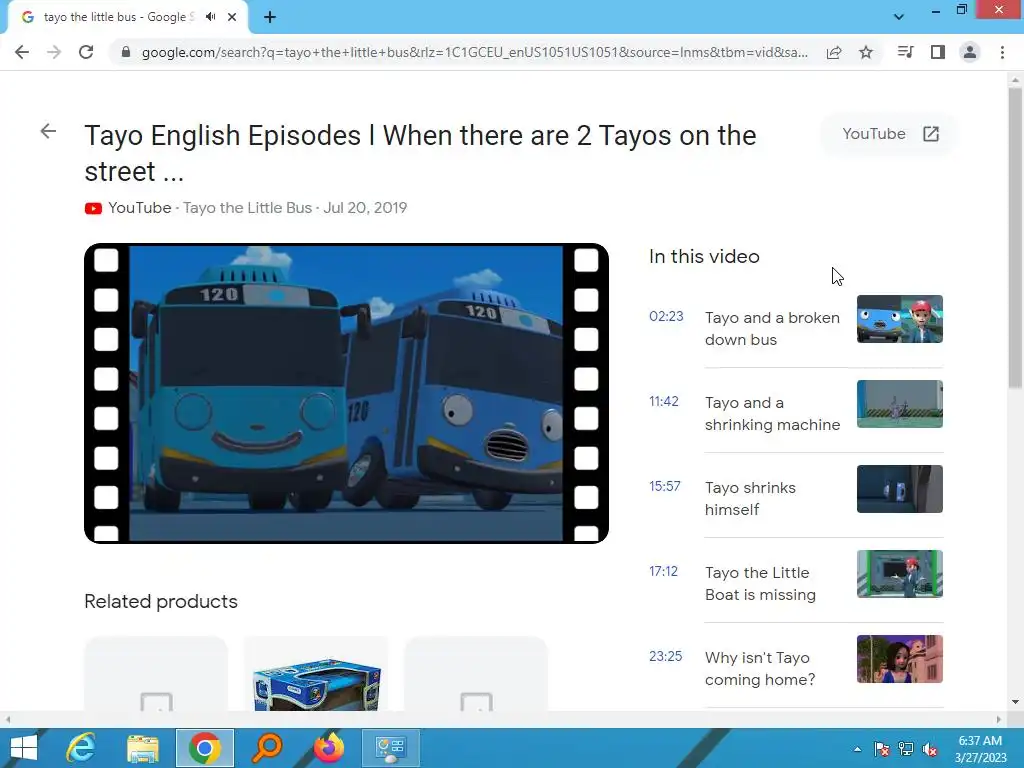The width and height of the screenshot is (1024, 768).
Task: Click the Tayo shrinks himself thumbnail
Action: pyautogui.click(x=899, y=488)
